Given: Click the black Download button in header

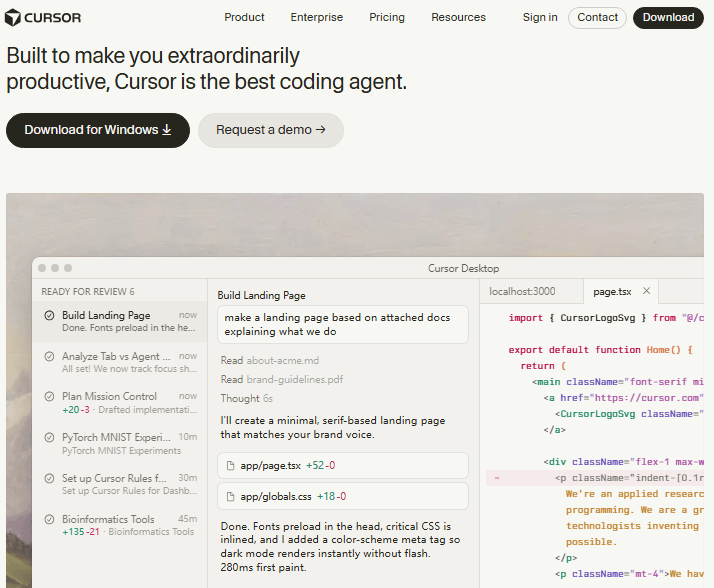Looking at the screenshot, I should pos(668,18).
